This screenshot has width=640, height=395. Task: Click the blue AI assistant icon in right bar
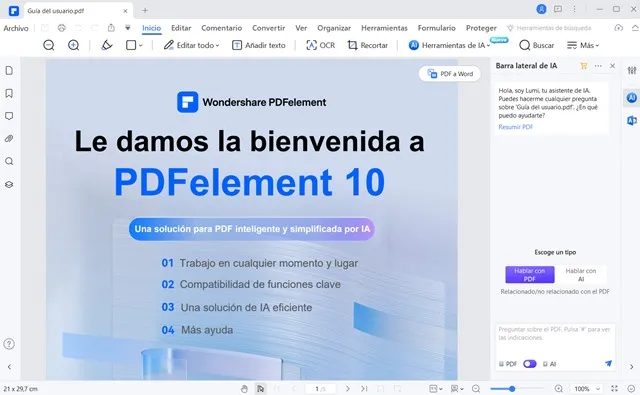[x=632, y=98]
